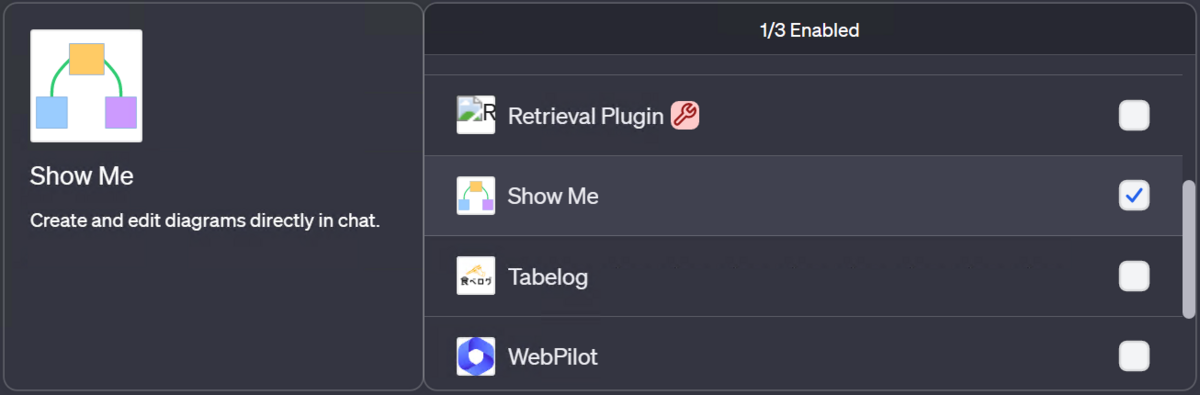Select the Tabelog list entry text
The image size is (1200, 395).
pos(548,276)
